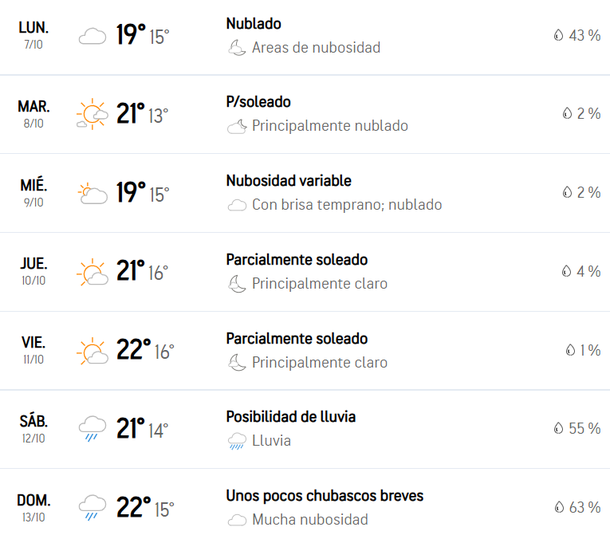Select 'Unos pocos chubascos breves' heading
This screenshot has width=610, height=535.
click(324, 496)
